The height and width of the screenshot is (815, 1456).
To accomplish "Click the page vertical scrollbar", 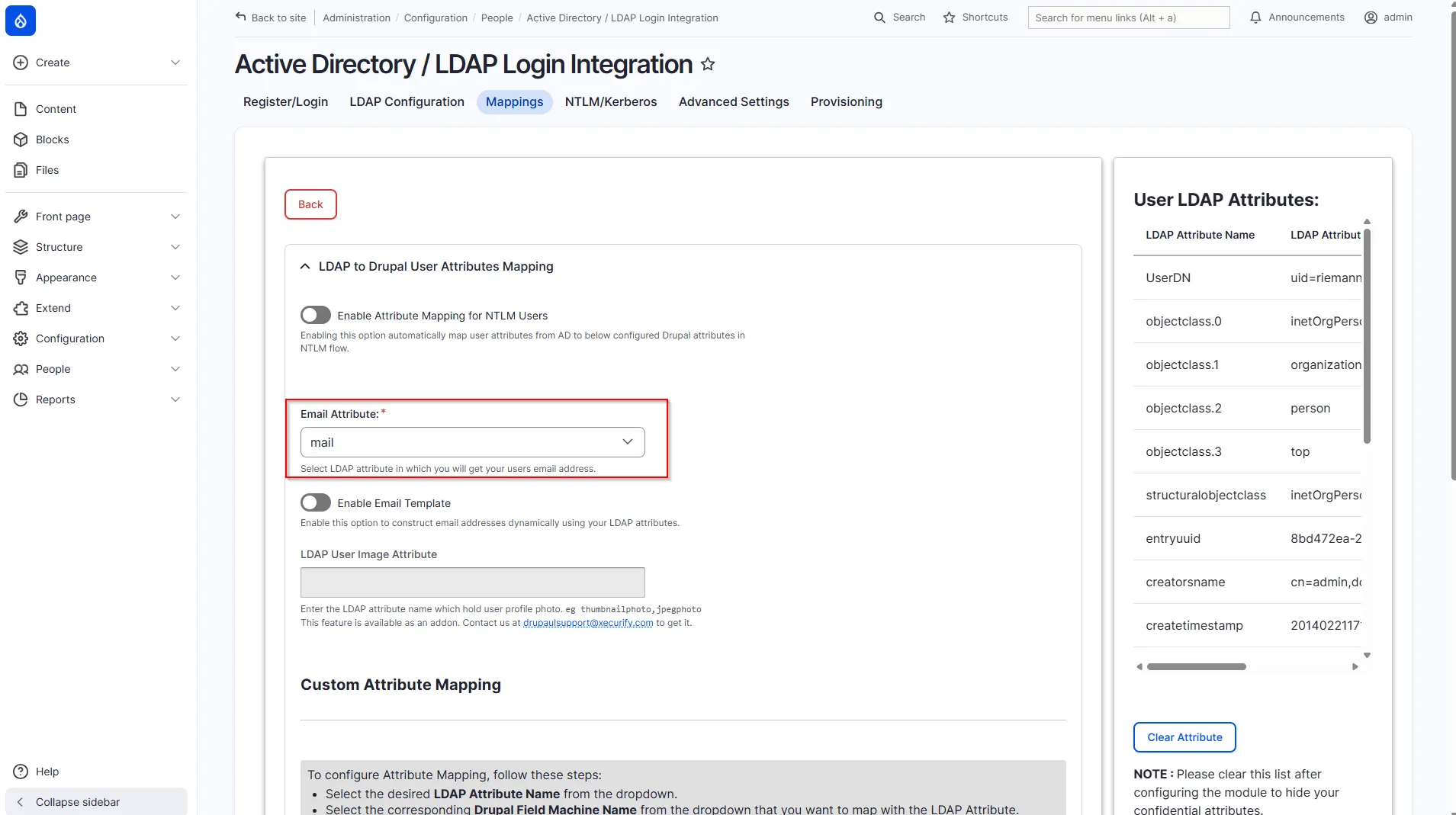I will tap(1452, 245).
